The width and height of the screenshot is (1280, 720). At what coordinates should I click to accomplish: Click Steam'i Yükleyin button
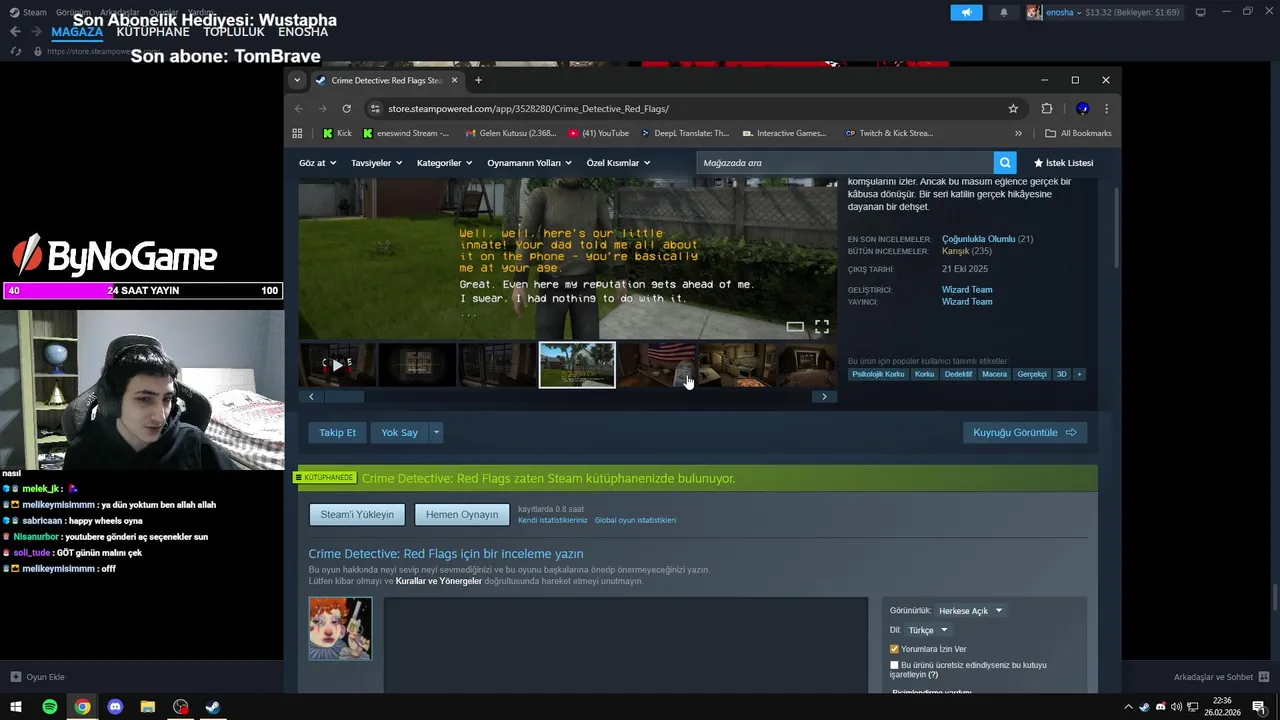[358, 514]
